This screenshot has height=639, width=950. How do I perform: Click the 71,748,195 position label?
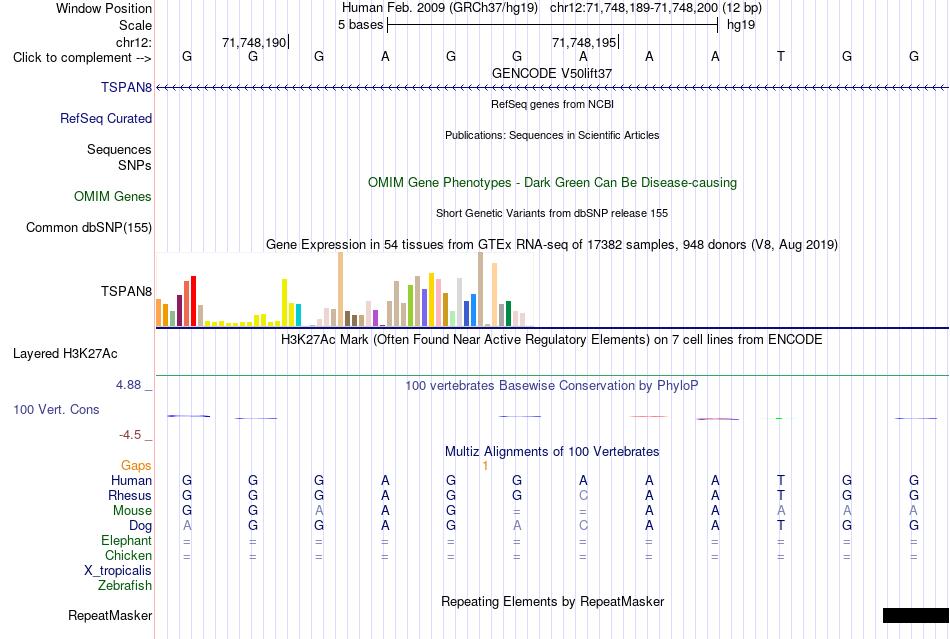tap(583, 42)
